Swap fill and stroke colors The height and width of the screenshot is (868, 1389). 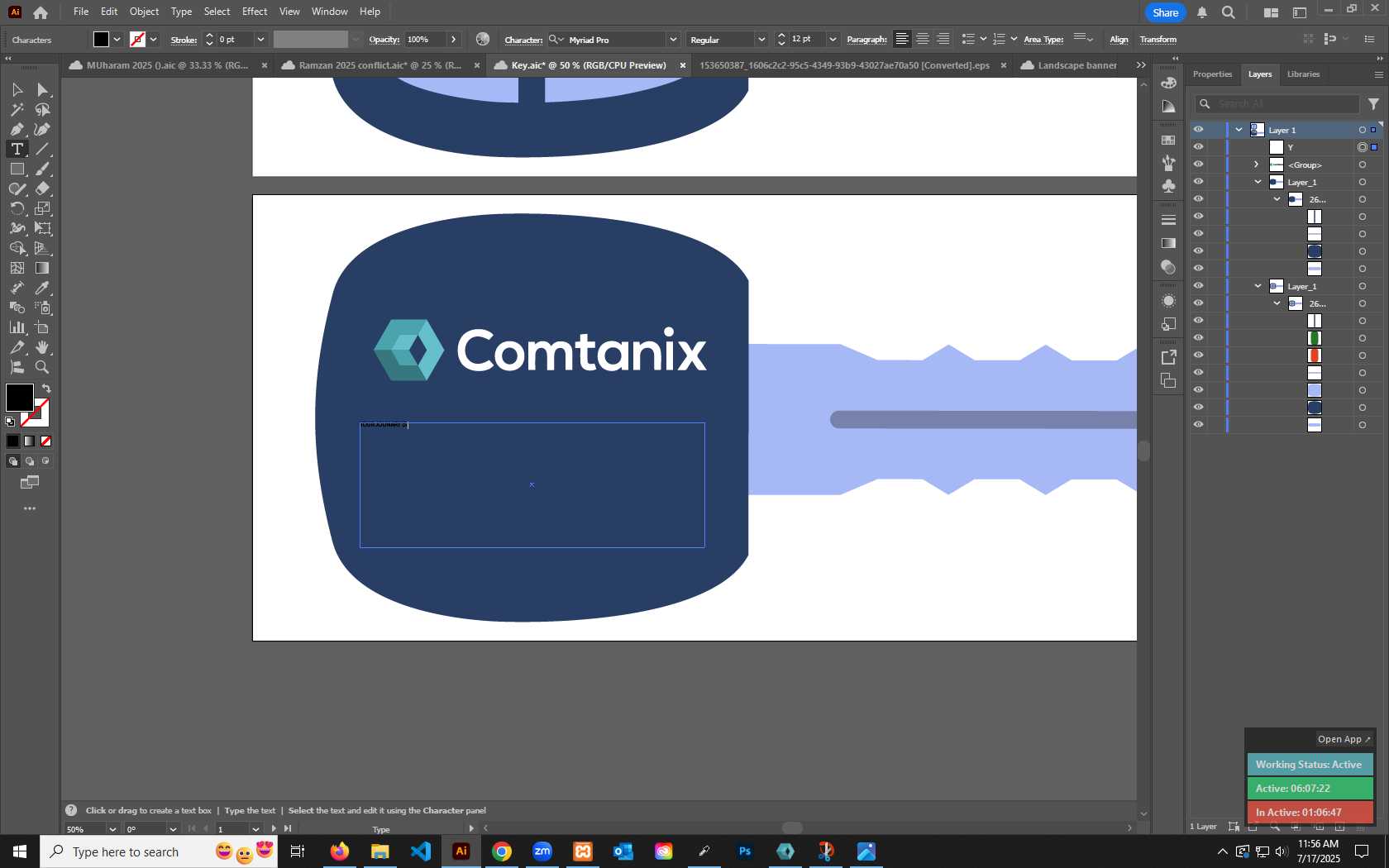[x=46, y=389]
